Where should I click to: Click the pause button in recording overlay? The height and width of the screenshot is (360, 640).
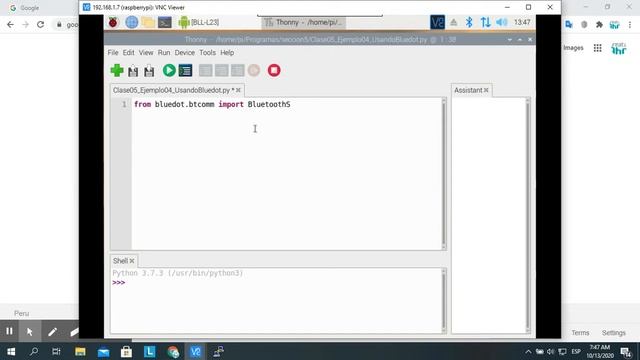[9, 331]
